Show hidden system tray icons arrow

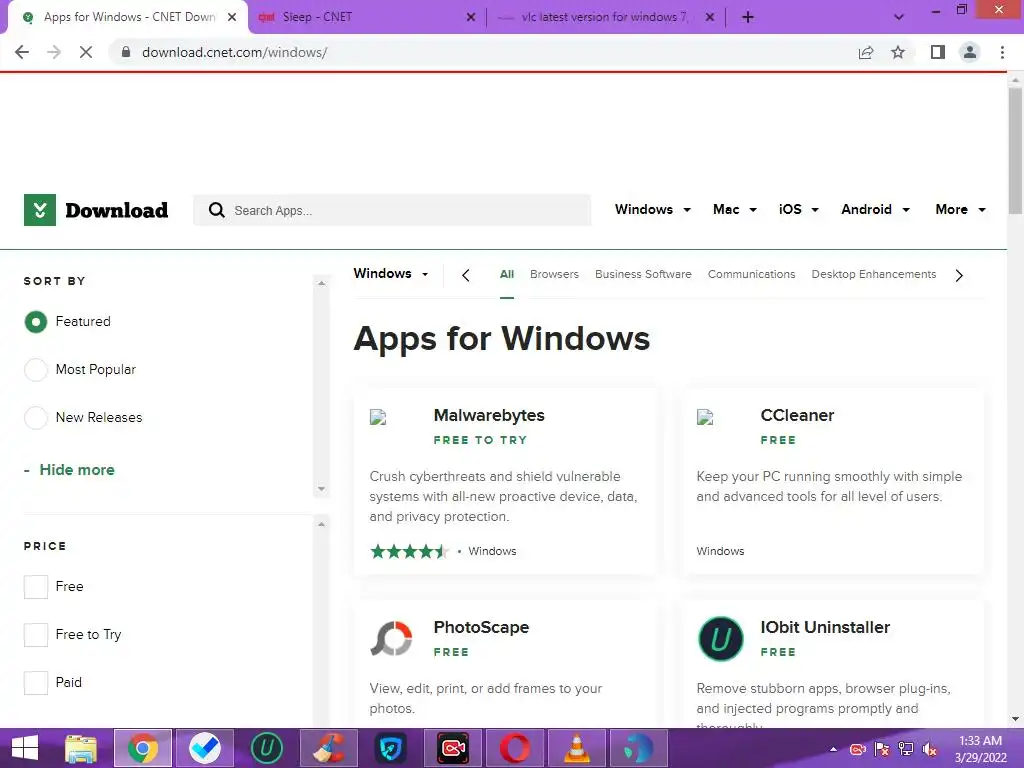point(833,749)
